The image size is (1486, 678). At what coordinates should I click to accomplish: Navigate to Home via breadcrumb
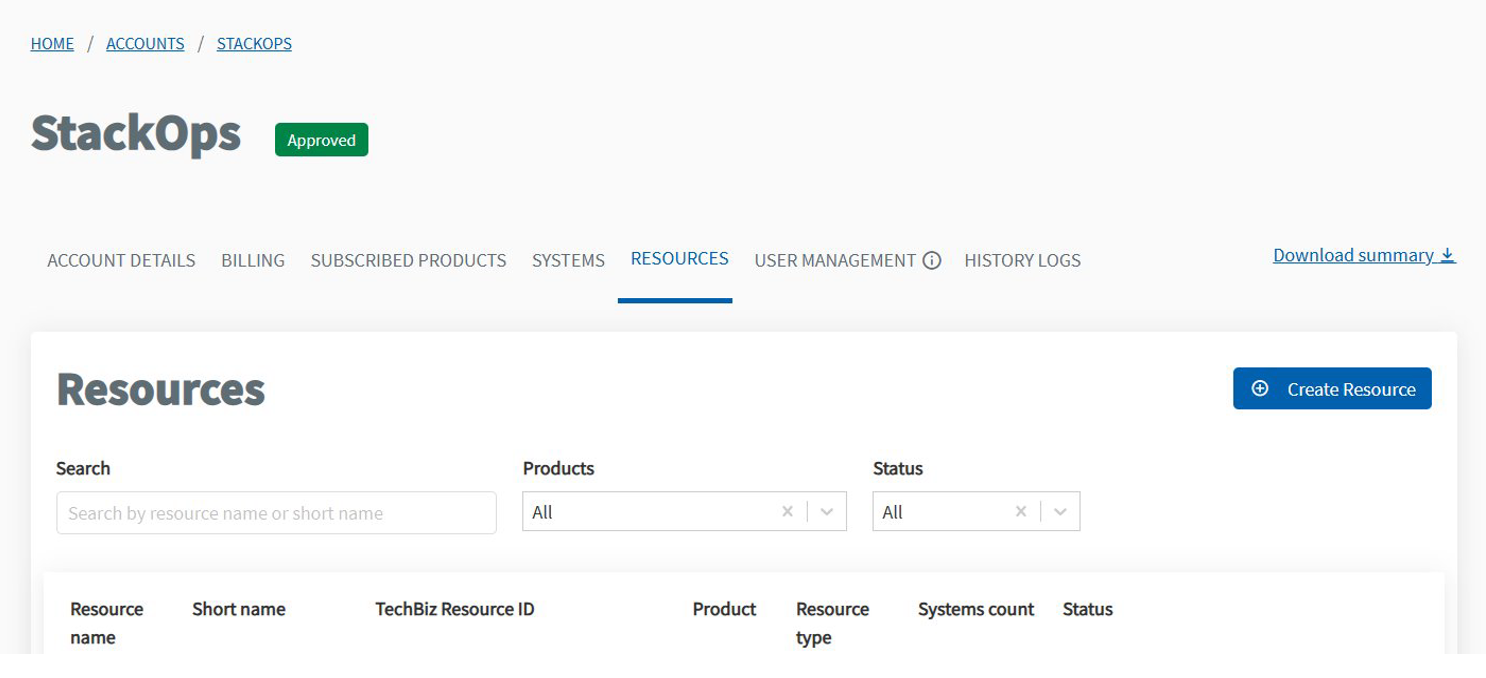52,43
